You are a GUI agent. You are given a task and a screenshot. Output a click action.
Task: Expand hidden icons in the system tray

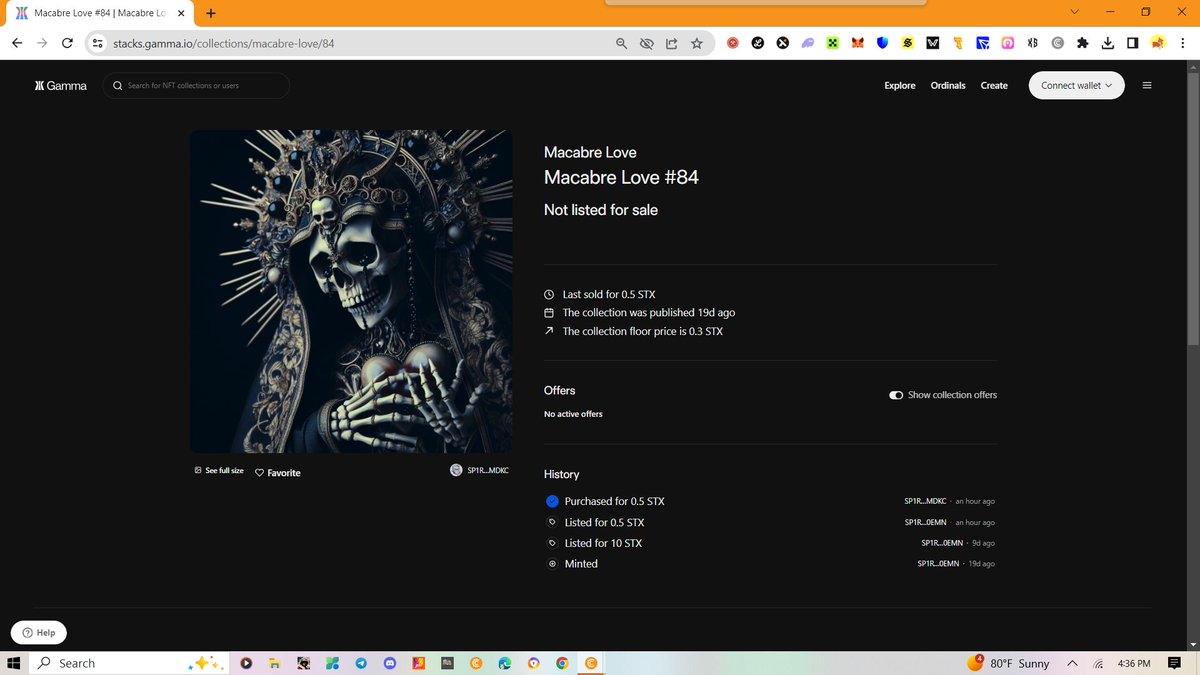[1071, 663]
